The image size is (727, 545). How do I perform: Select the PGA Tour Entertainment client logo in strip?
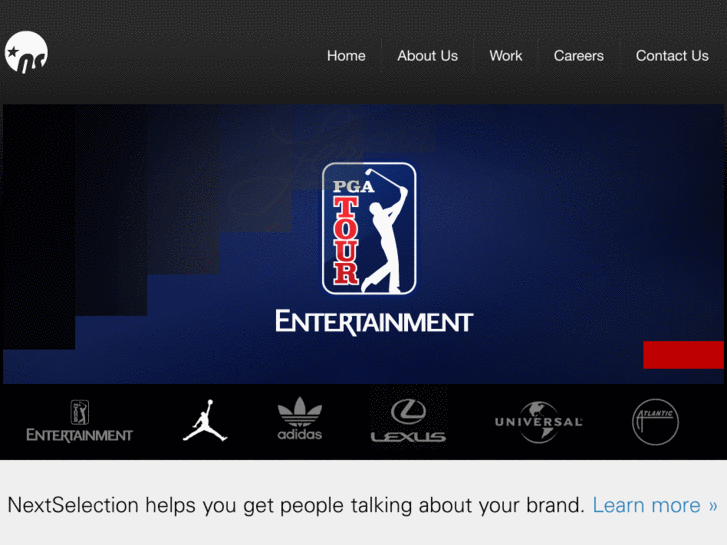pyautogui.click(x=79, y=421)
